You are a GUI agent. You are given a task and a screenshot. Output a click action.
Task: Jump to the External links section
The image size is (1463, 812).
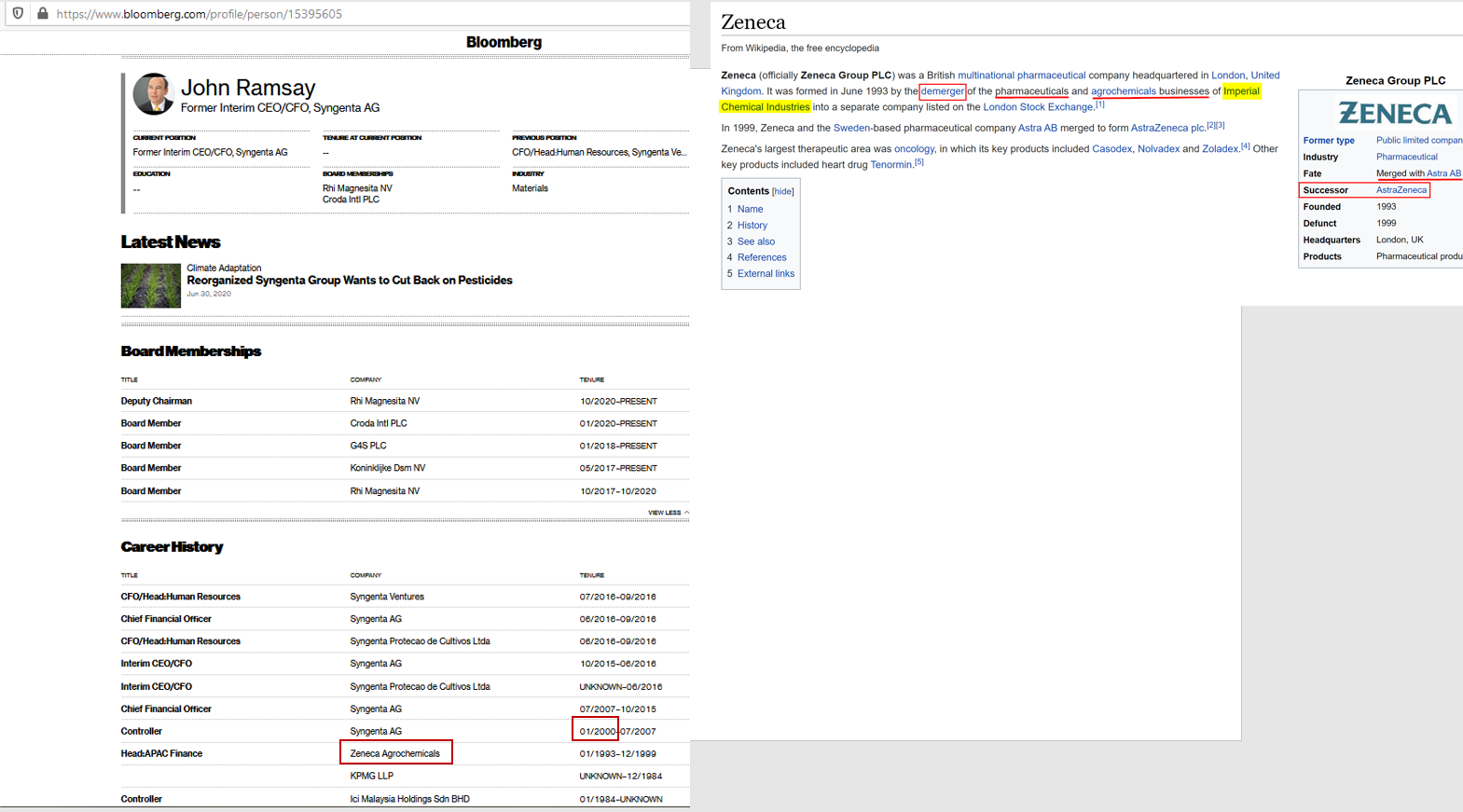(x=766, y=274)
